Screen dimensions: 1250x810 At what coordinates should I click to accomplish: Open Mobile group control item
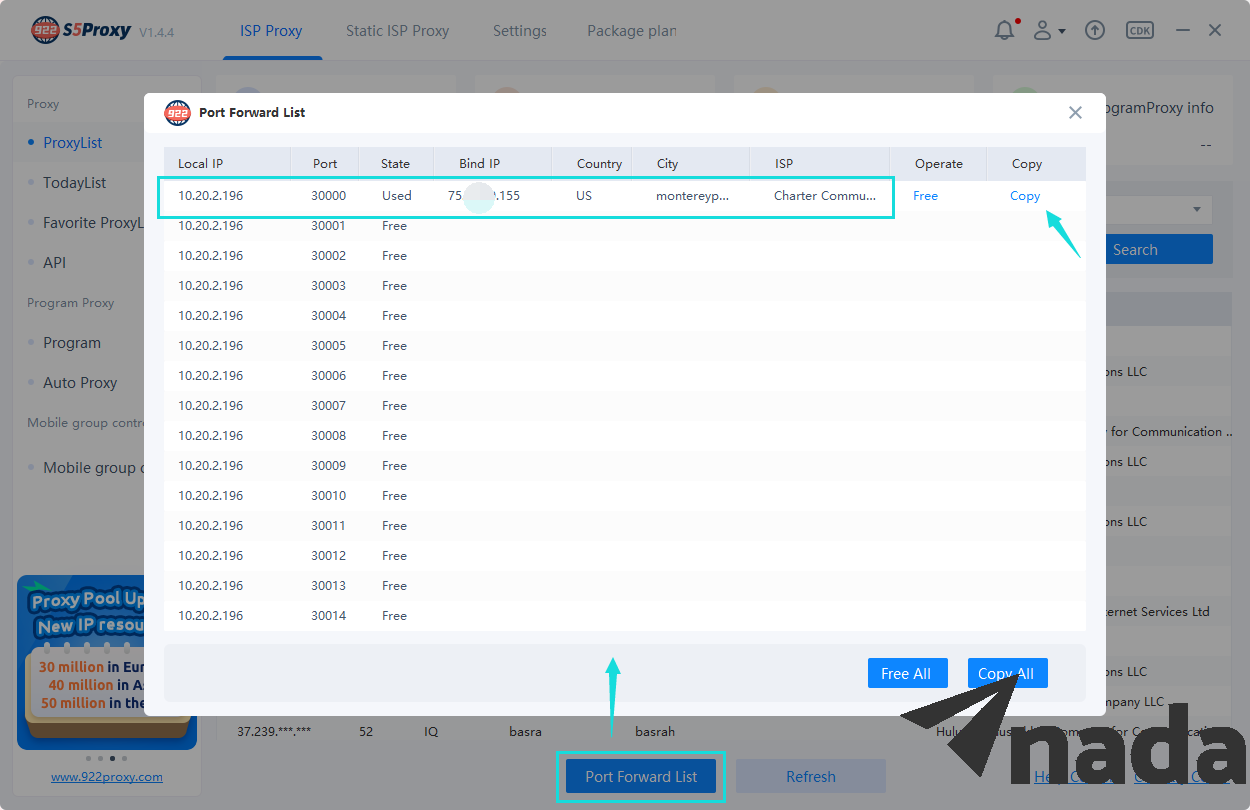pyautogui.click(x=93, y=468)
